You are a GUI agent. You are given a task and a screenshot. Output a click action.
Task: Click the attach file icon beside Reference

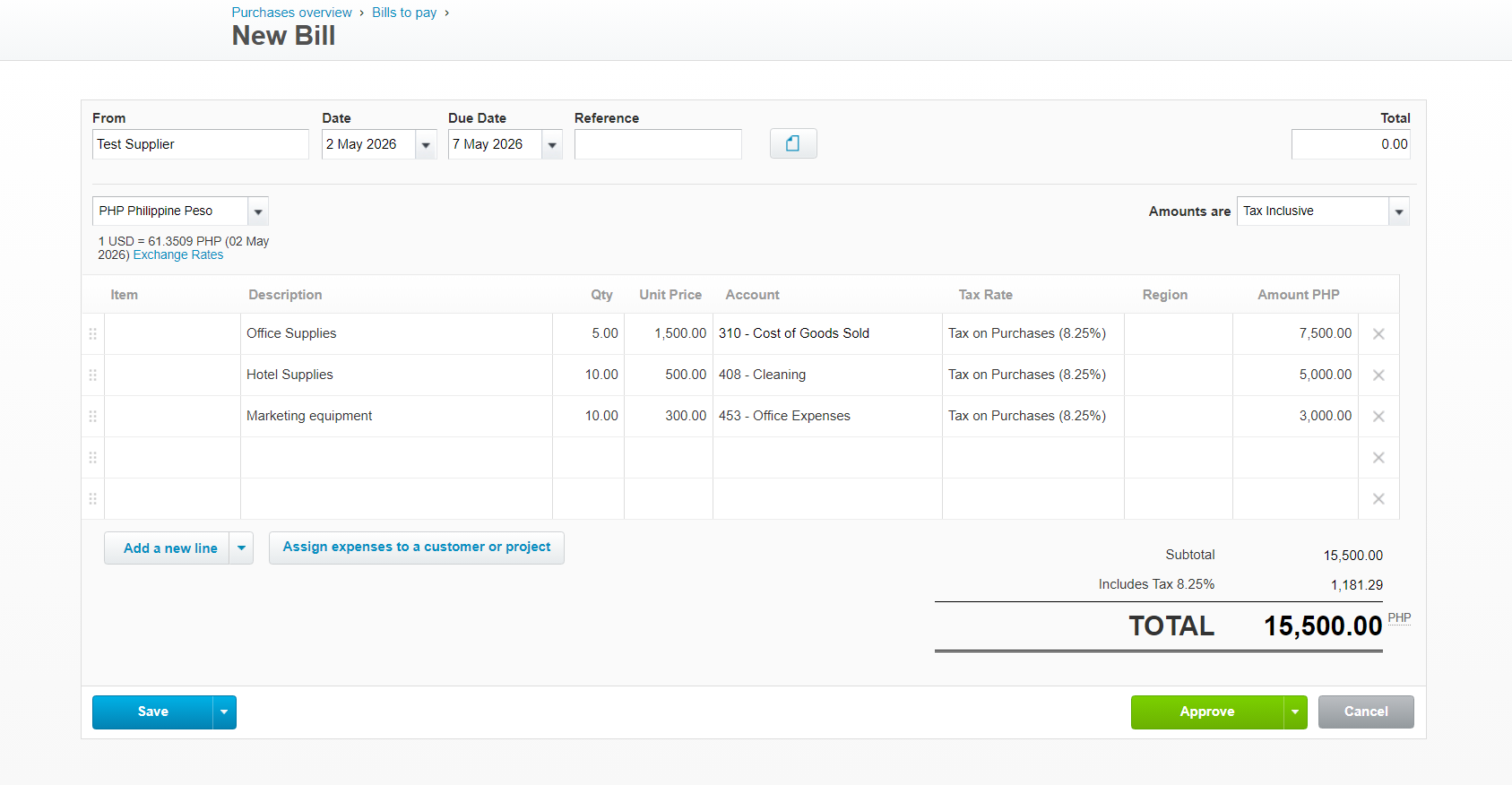coord(793,143)
